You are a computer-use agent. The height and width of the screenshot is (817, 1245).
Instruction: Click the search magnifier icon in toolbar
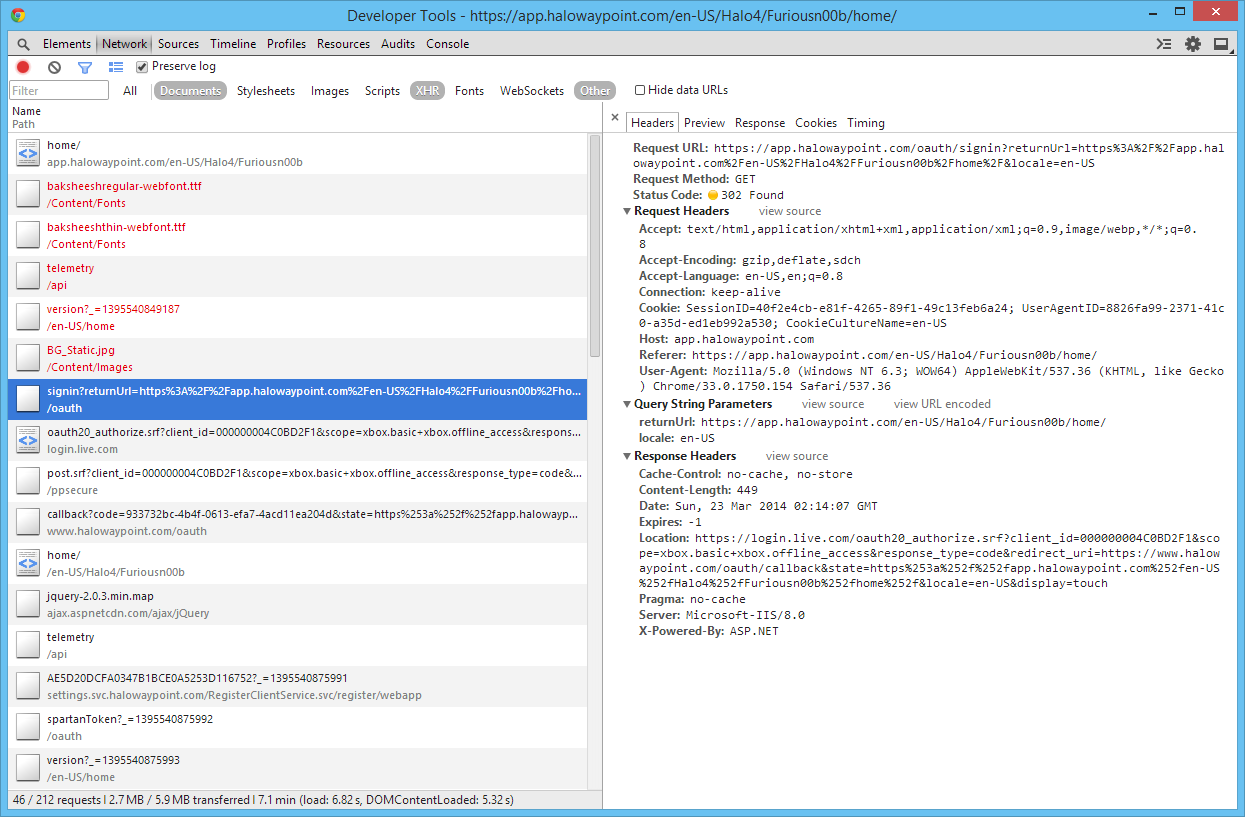click(x=23, y=44)
